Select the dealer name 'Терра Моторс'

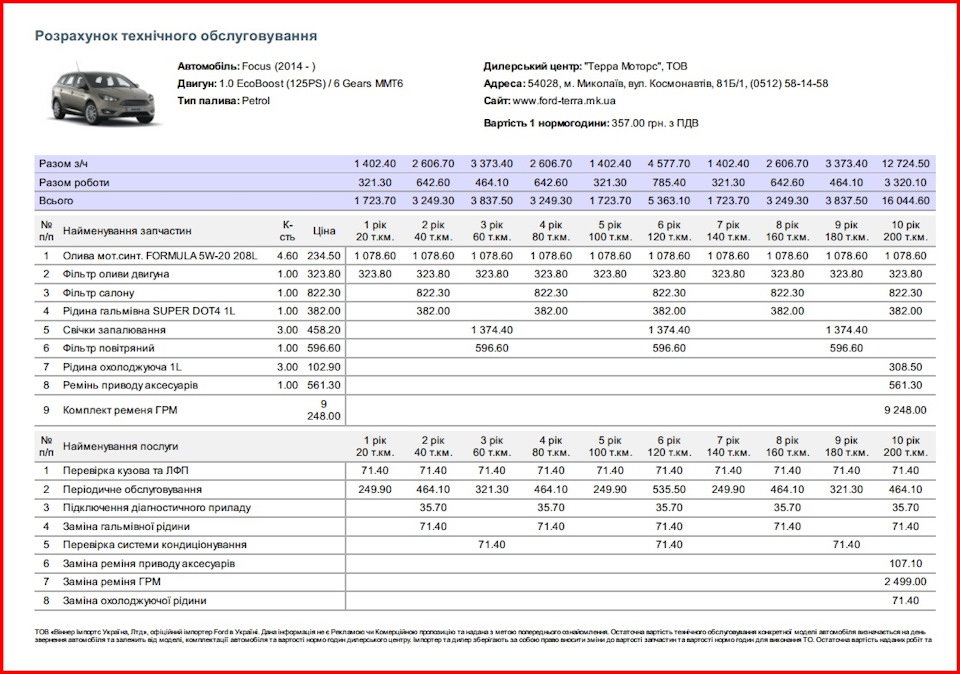click(x=623, y=66)
